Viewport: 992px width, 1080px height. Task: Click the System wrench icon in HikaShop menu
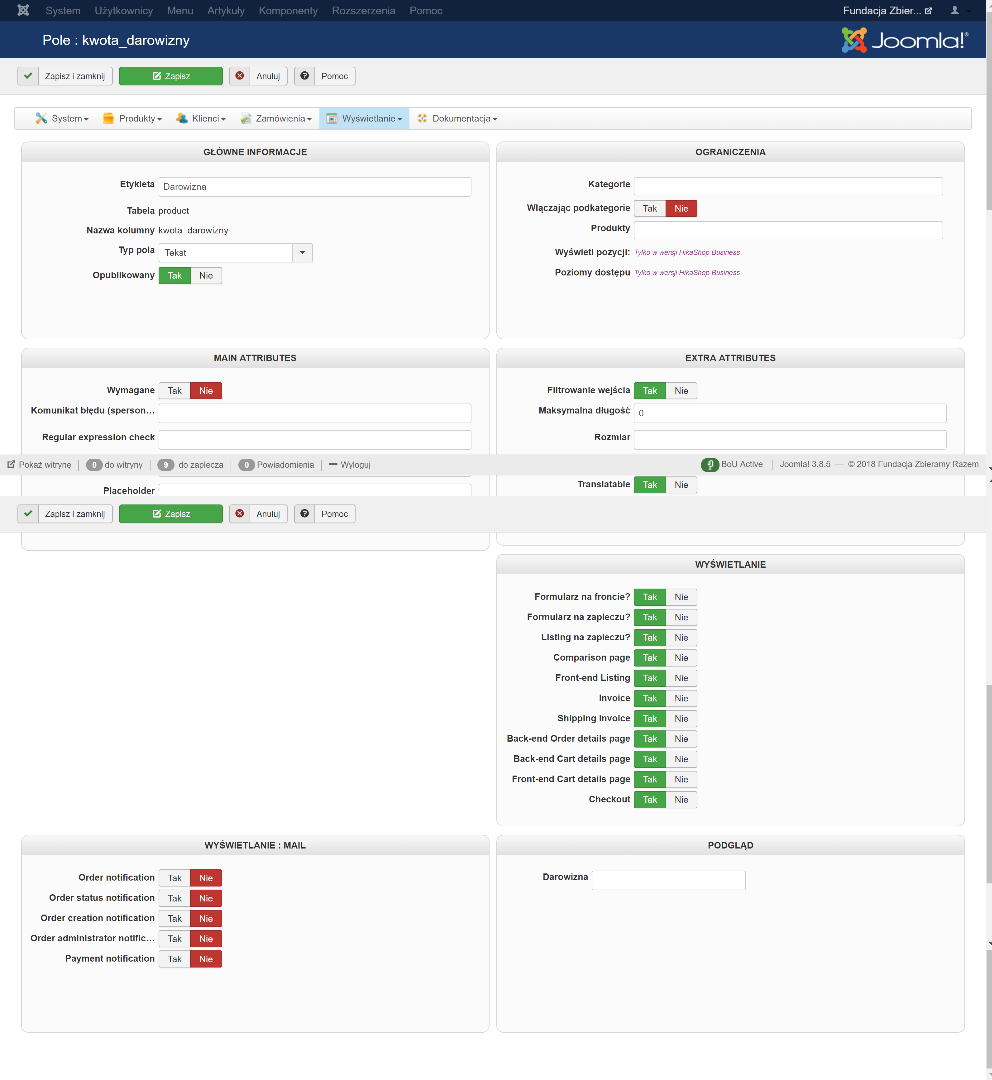[x=41, y=118]
